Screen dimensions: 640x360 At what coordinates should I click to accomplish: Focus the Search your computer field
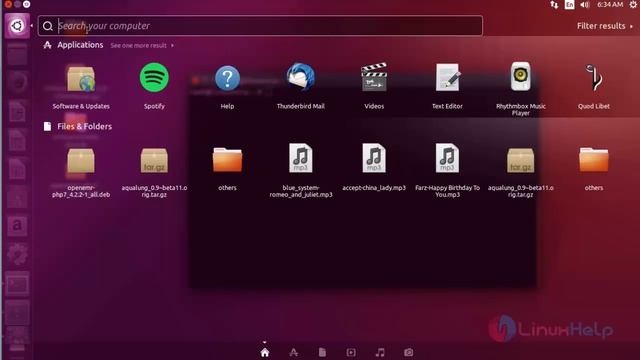pos(260,26)
